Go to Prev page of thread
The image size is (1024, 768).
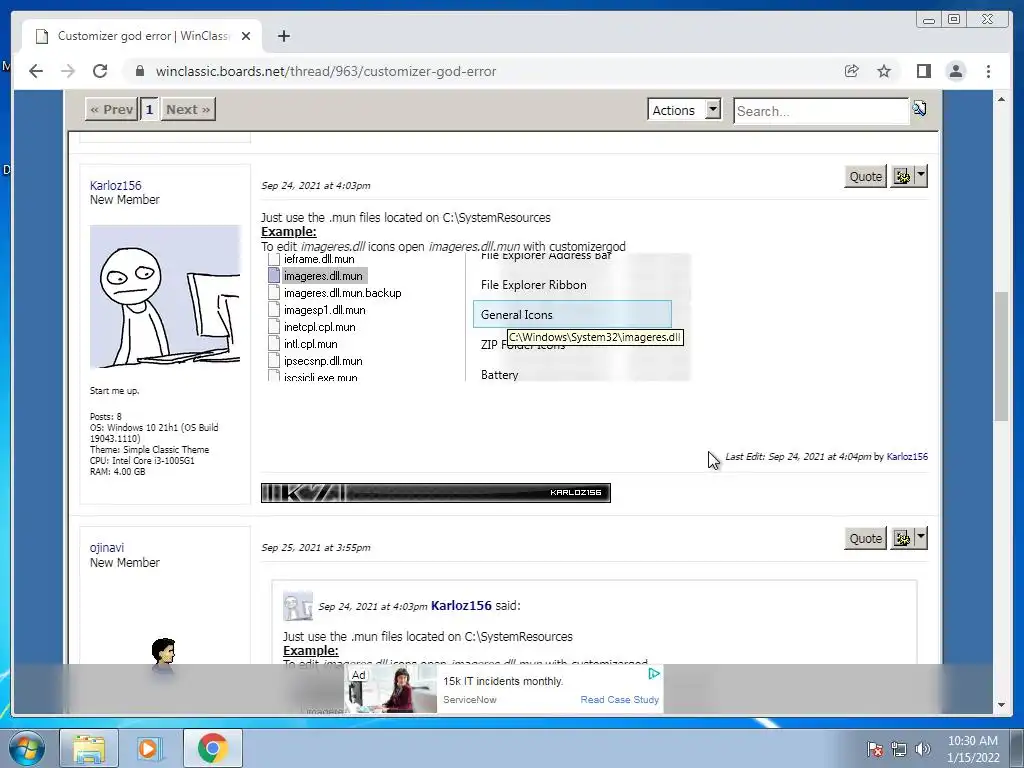pos(112,109)
